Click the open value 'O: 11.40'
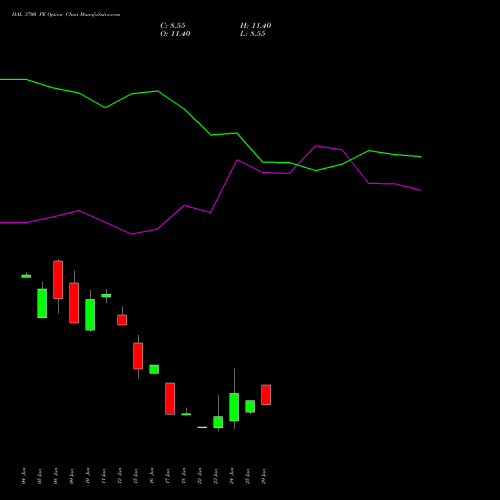500x500 pixels. point(175,34)
